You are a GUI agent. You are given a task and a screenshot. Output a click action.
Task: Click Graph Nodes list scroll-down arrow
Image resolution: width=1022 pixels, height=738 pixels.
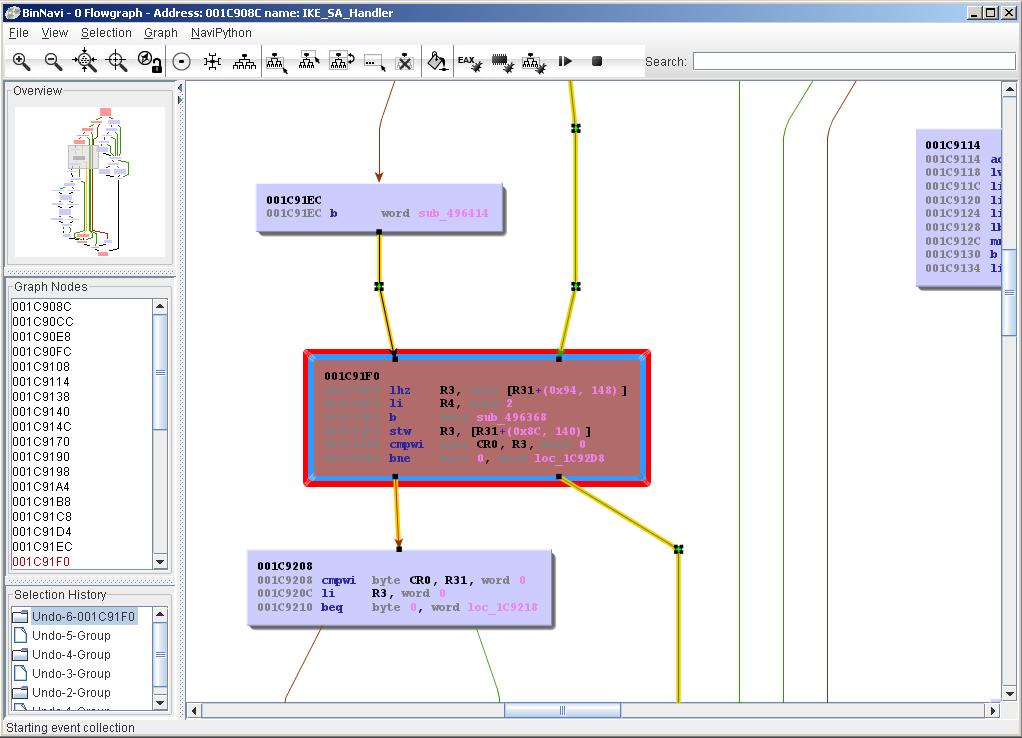(x=160, y=561)
